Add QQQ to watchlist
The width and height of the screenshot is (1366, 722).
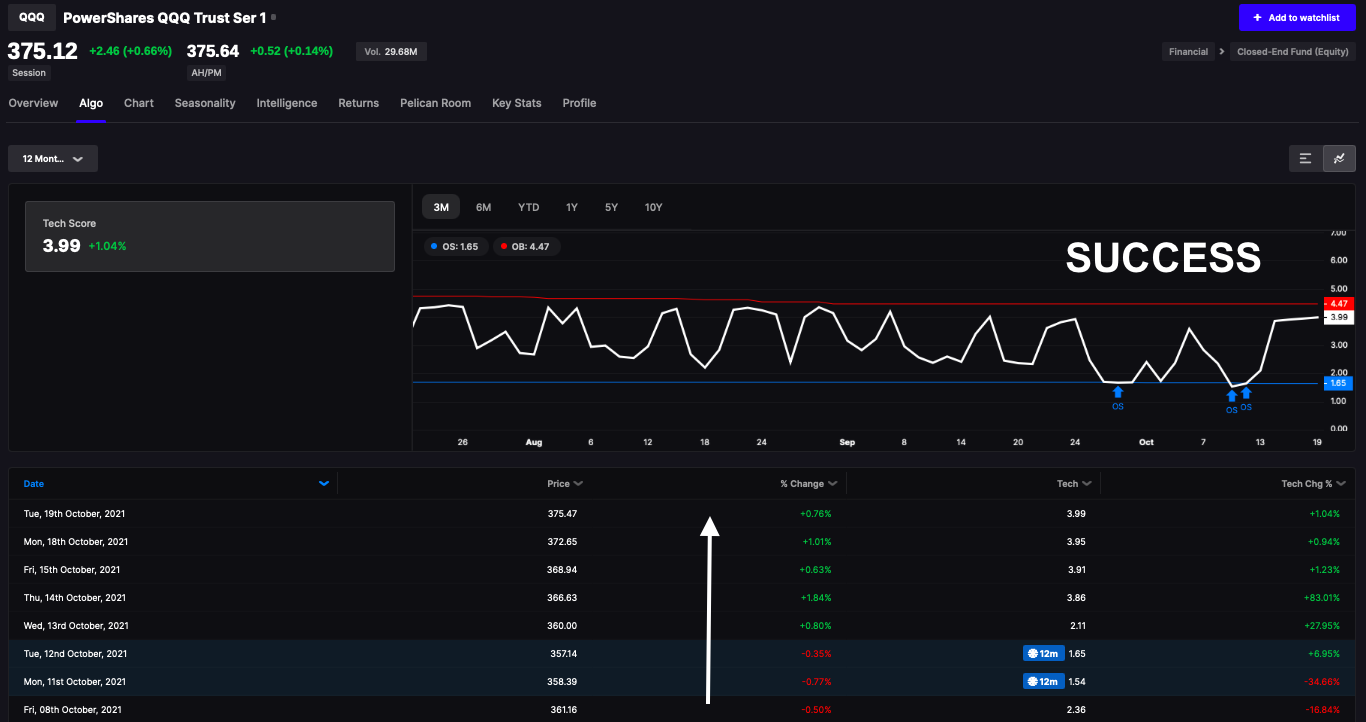pyautogui.click(x=1297, y=18)
